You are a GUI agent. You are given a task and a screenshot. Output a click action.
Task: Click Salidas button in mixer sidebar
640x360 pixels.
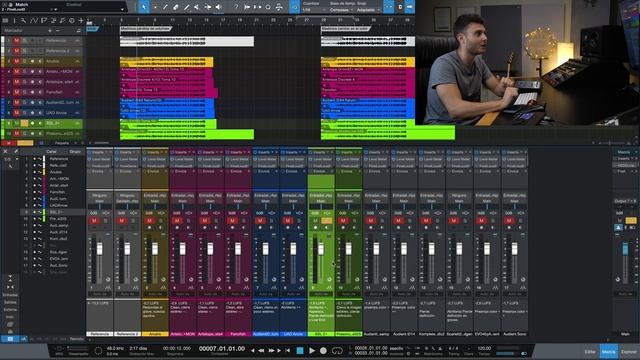click(x=10, y=302)
